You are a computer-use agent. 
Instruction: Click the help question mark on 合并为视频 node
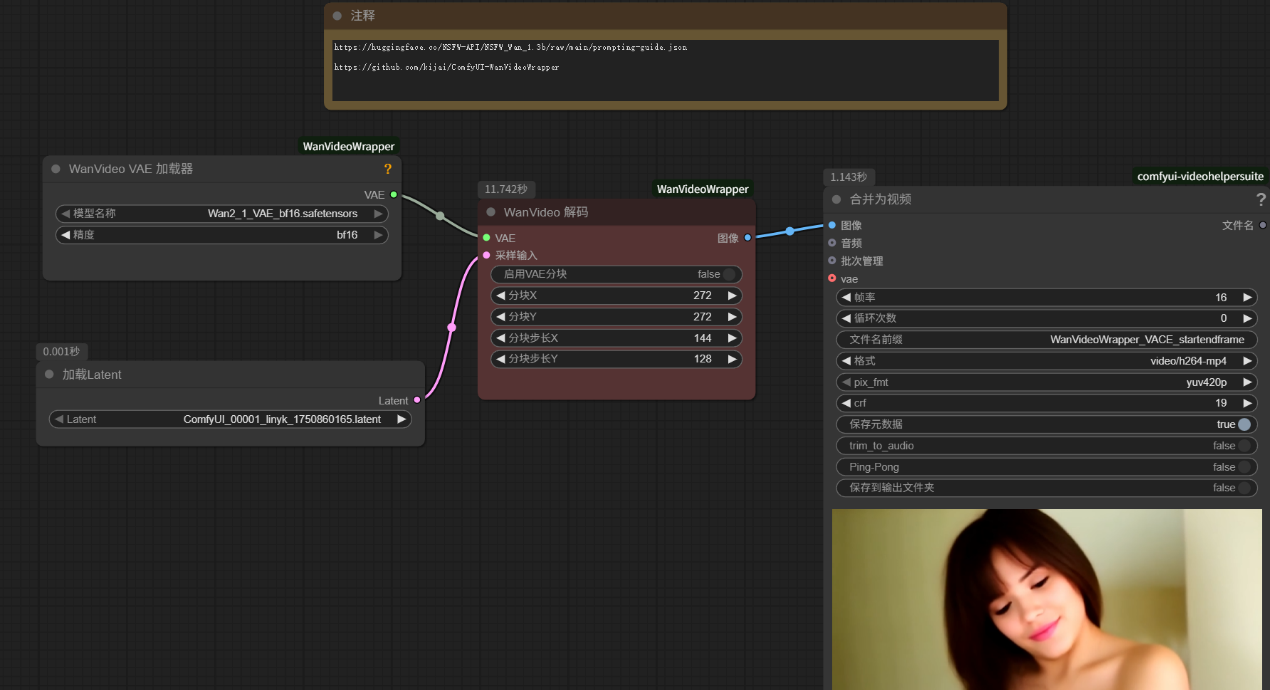pos(1261,199)
